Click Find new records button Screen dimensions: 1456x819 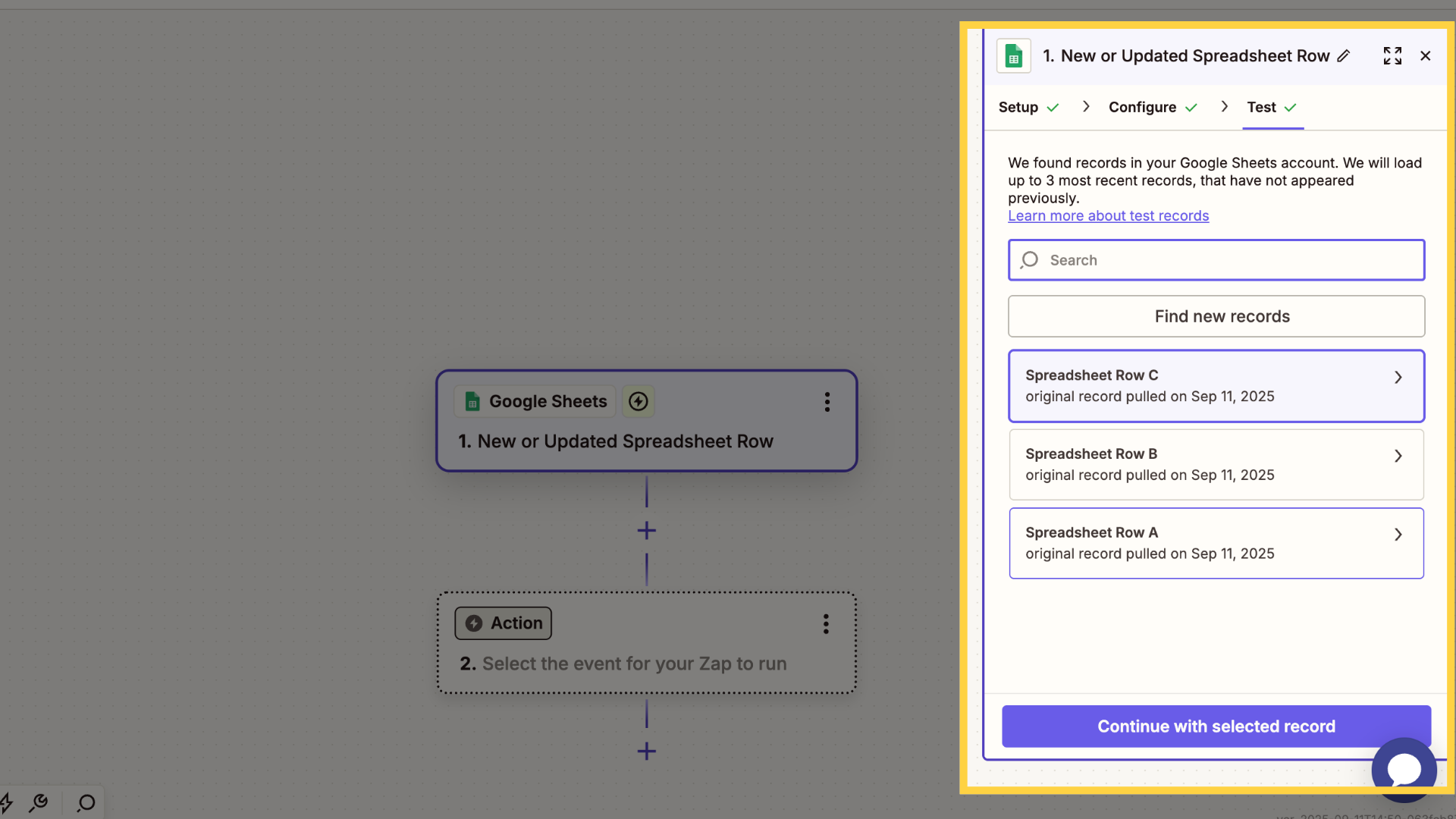coord(1216,316)
